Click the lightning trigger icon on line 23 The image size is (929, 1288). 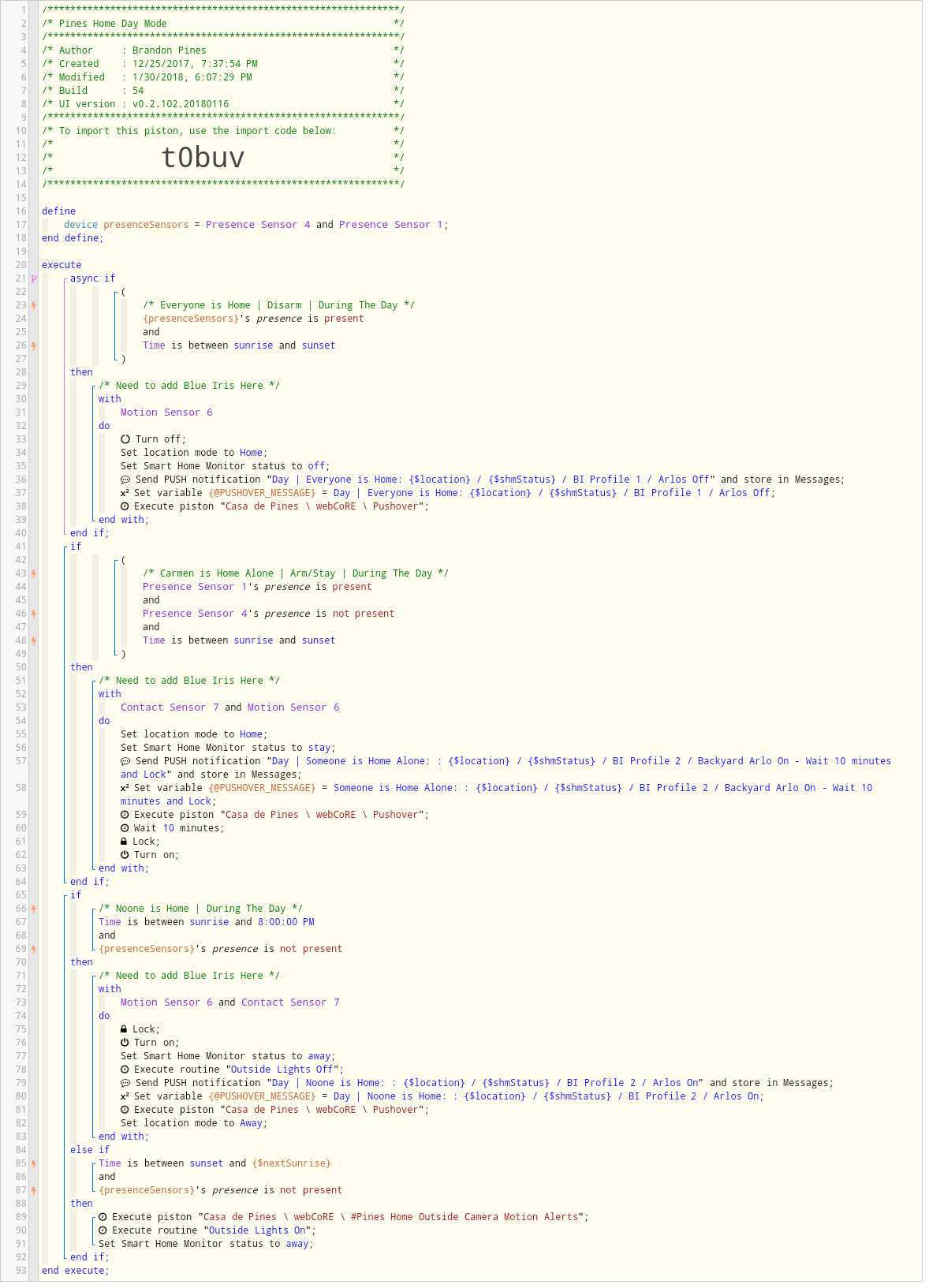[x=34, y=305]
